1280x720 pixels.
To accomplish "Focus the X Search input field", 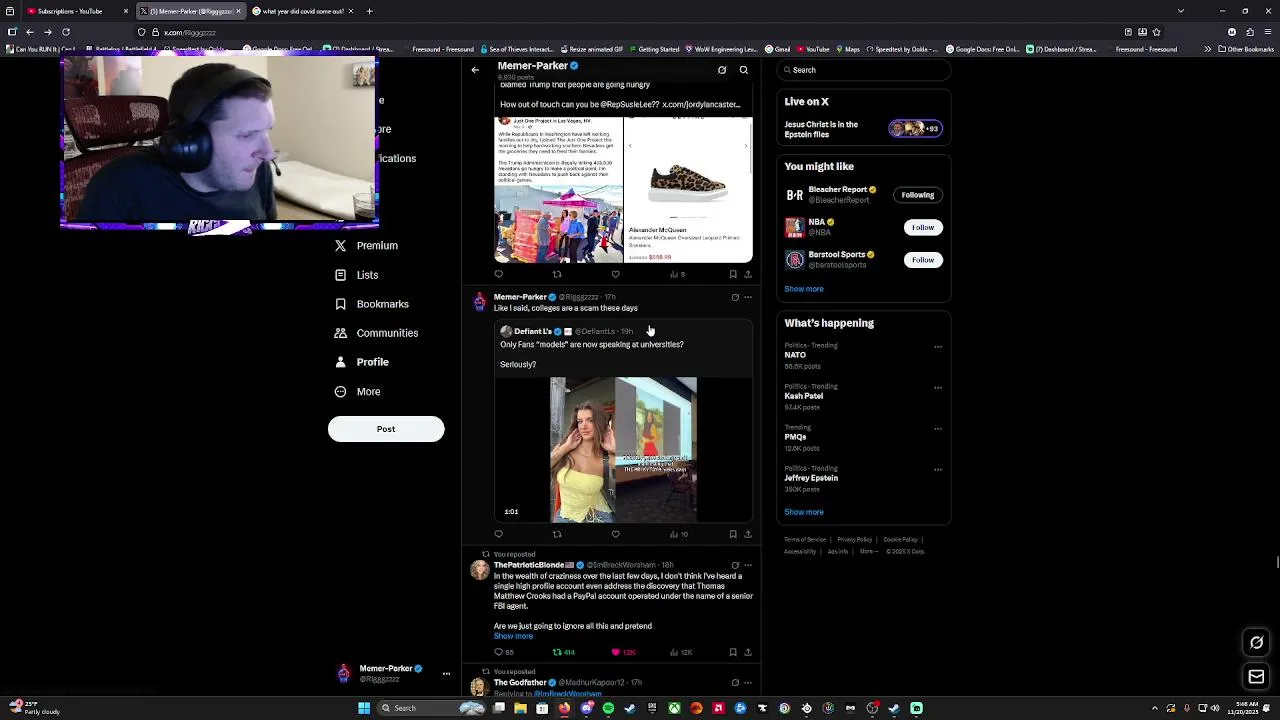I will pos(863,70).
